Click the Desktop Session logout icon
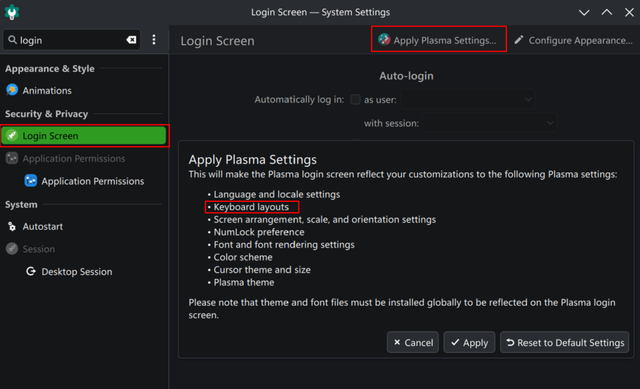Viewport: 640px width, 389px height. point(31,271)
